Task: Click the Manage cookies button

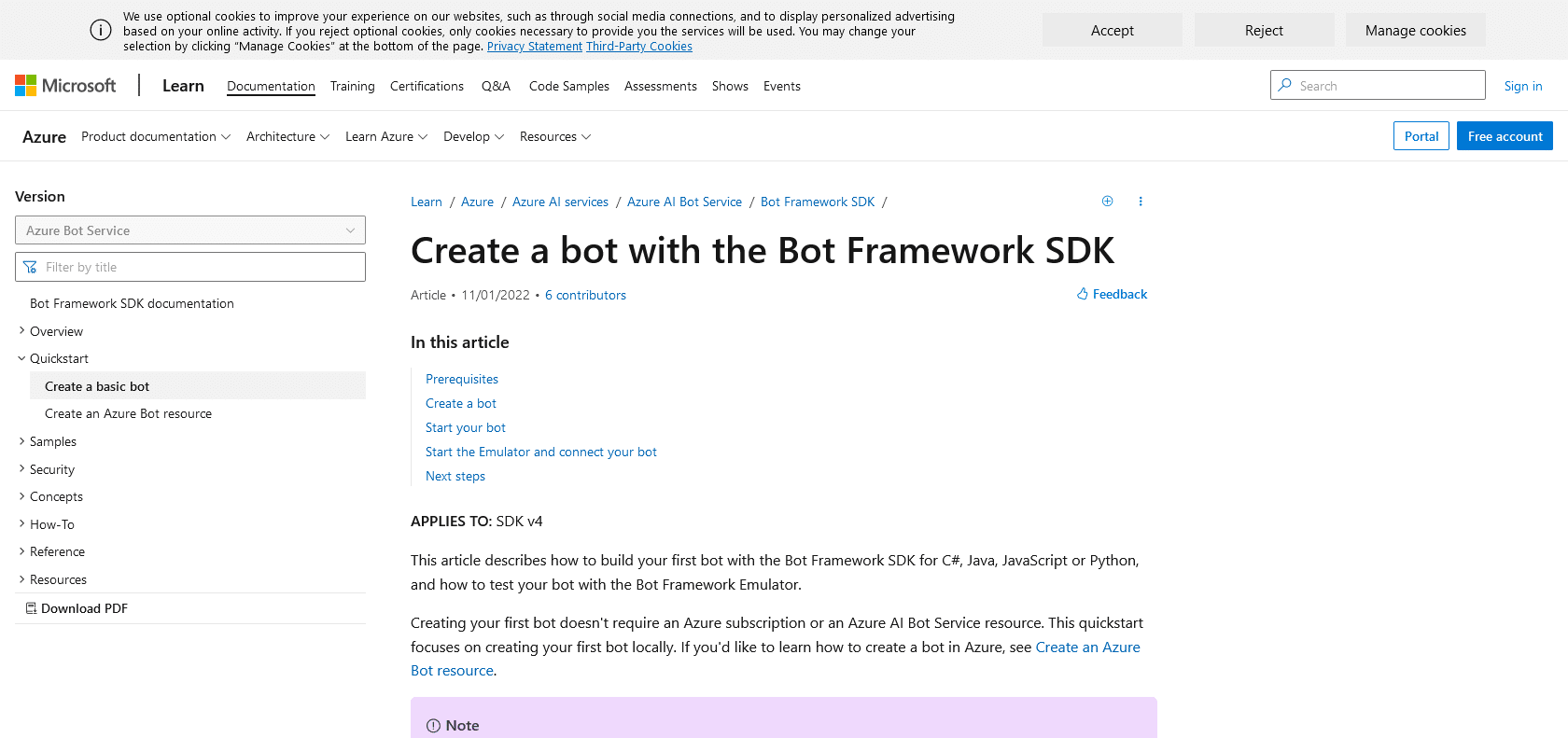Action: pos(1416,30)
